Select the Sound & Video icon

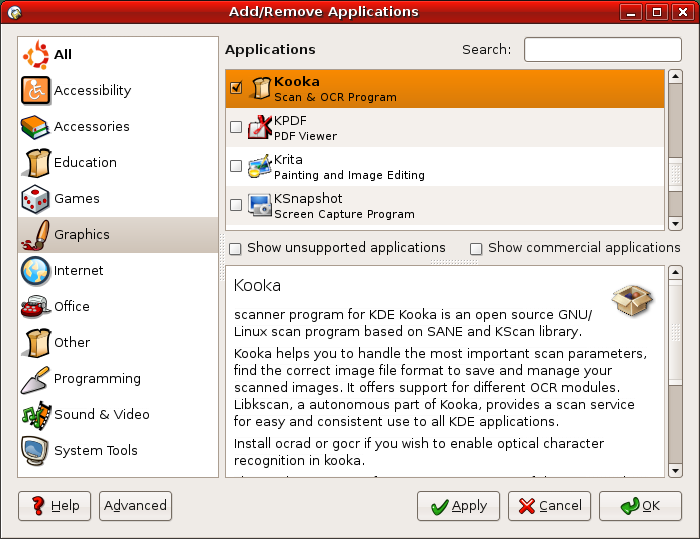pos(36,415)
